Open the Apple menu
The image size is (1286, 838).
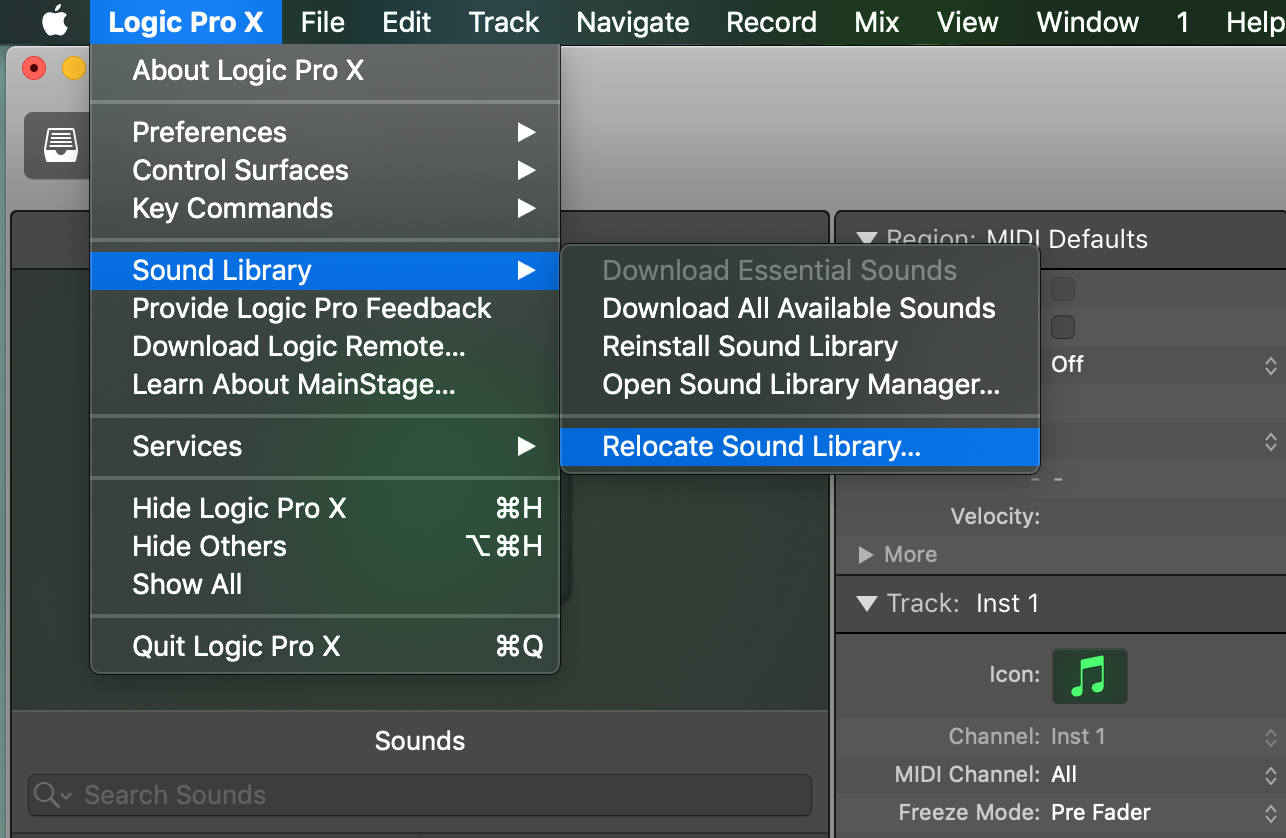pyautogui.click(x=54, y=21)
